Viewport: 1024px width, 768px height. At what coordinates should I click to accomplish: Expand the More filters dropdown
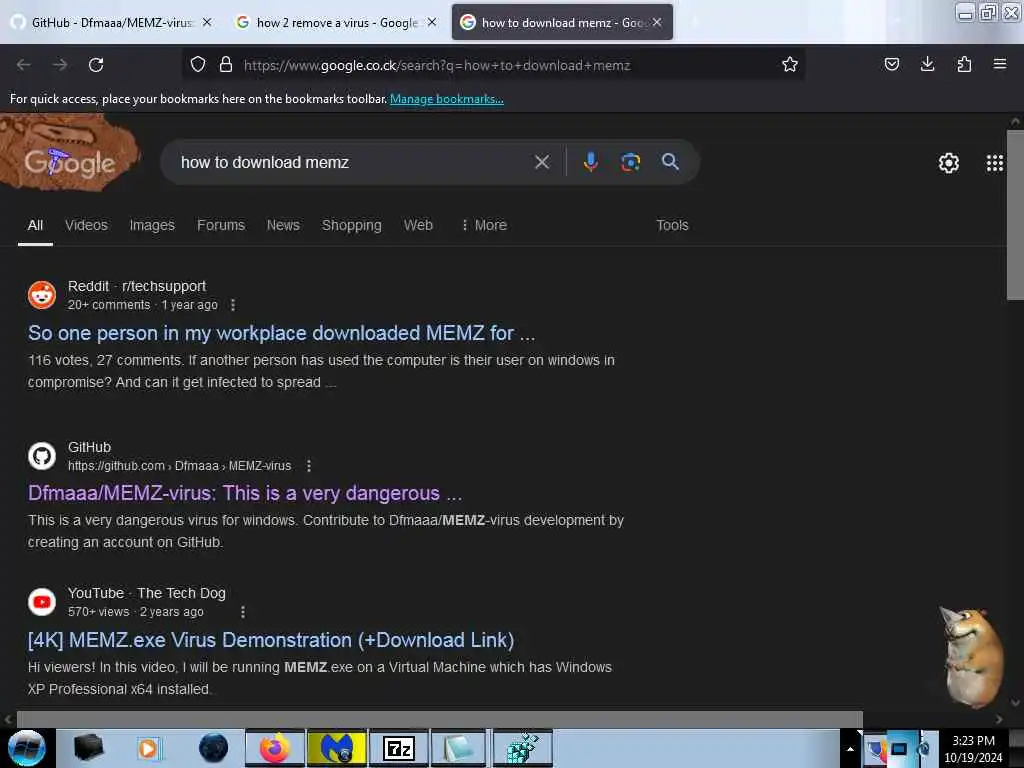tap(484, 225)
